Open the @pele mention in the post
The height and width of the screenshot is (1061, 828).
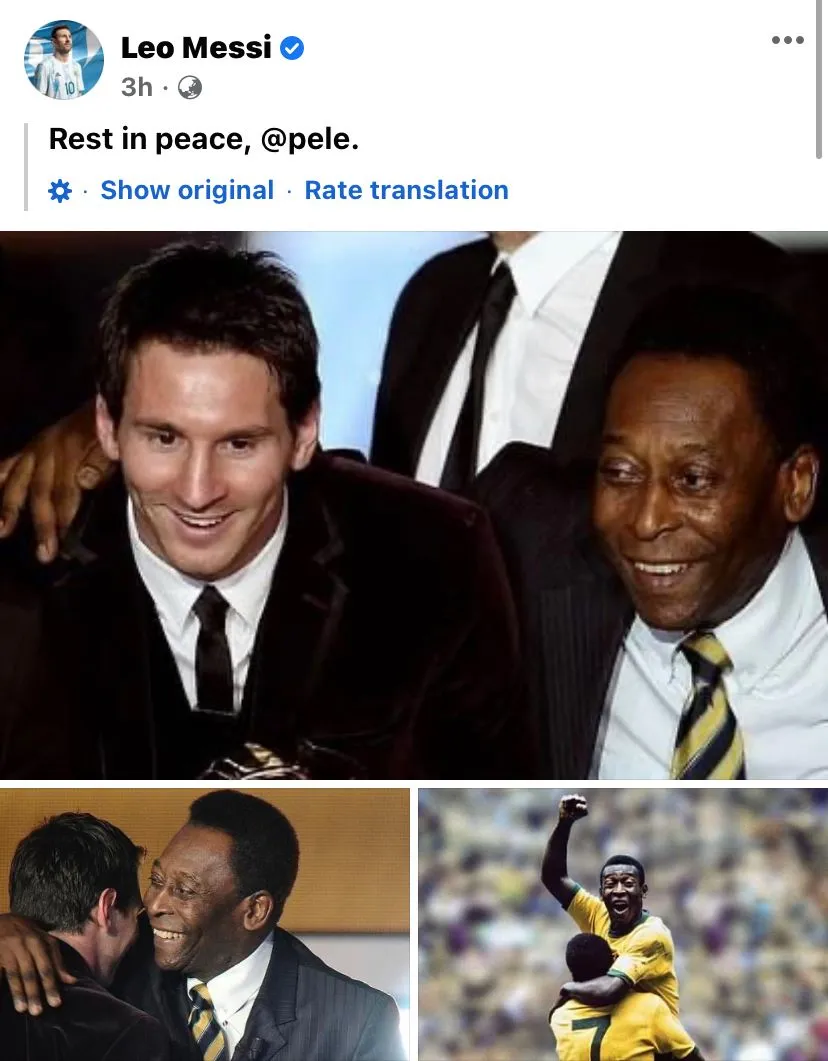(309, 139)
